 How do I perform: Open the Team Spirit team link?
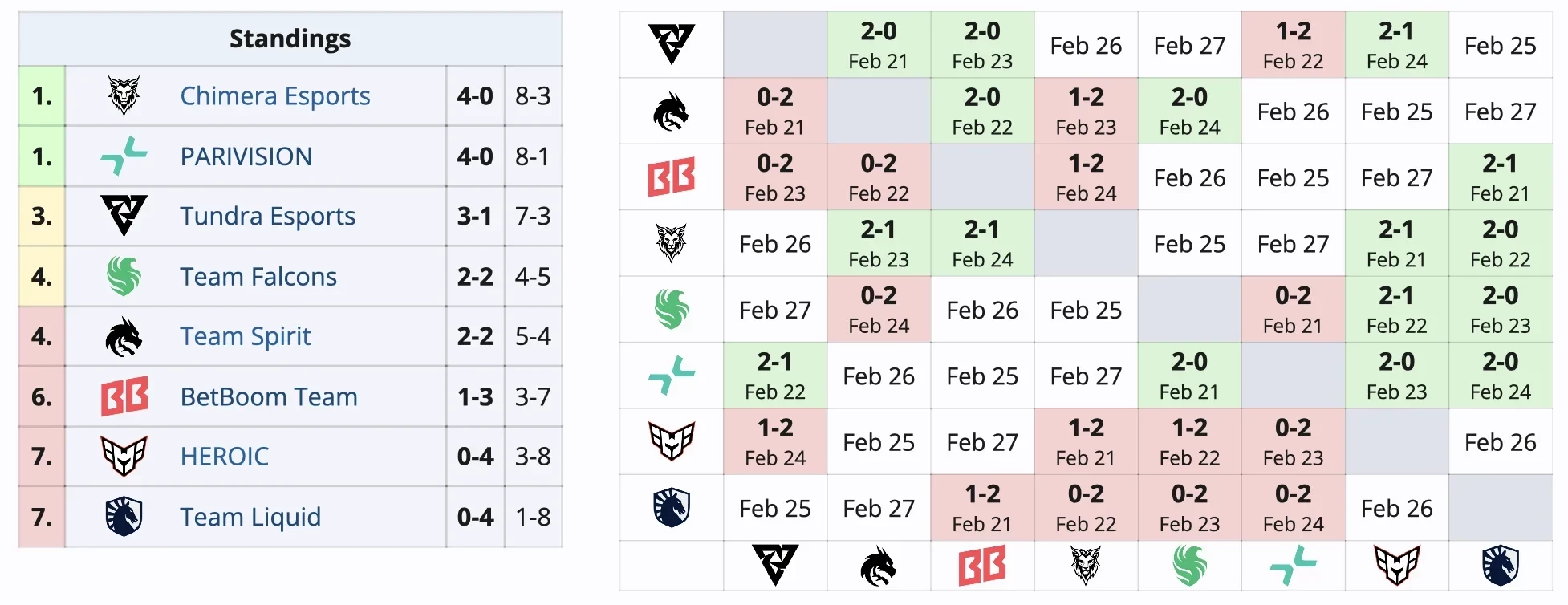click(245, 336)
